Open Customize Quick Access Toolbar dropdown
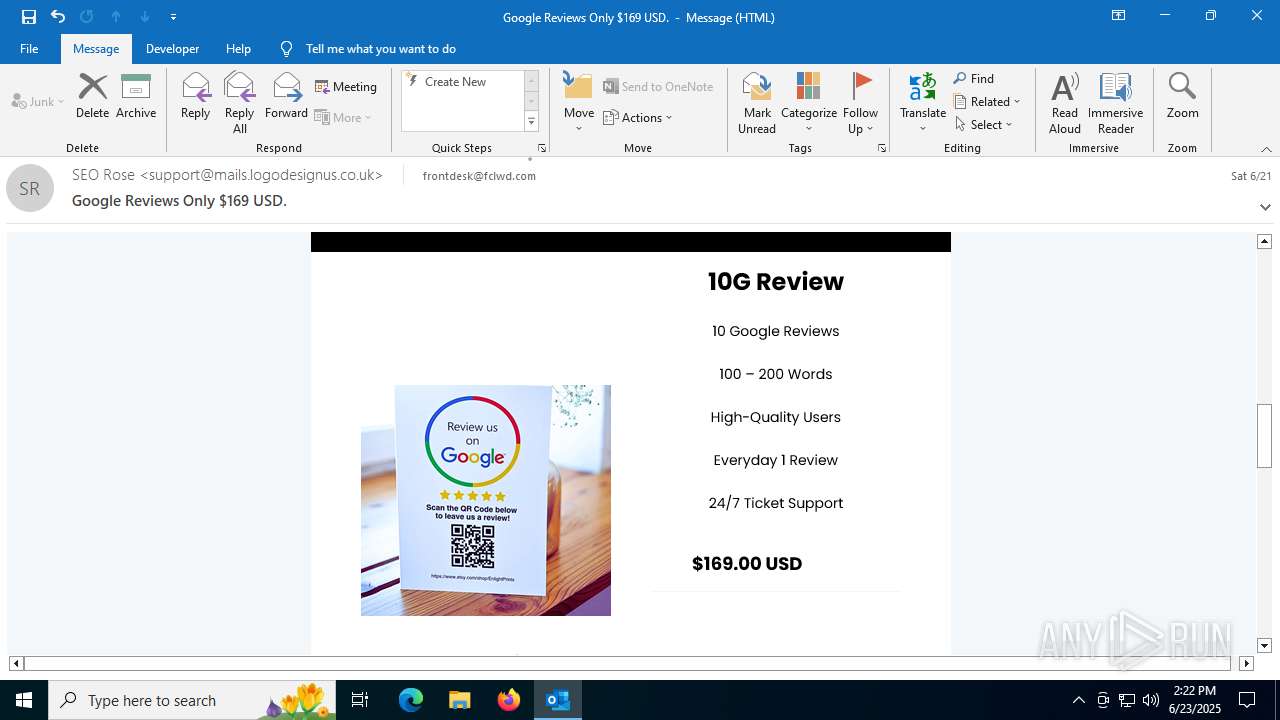Image resolution: width=1280 pixels, height=720 pixels. pyautogui.click(x=173, y=17)
